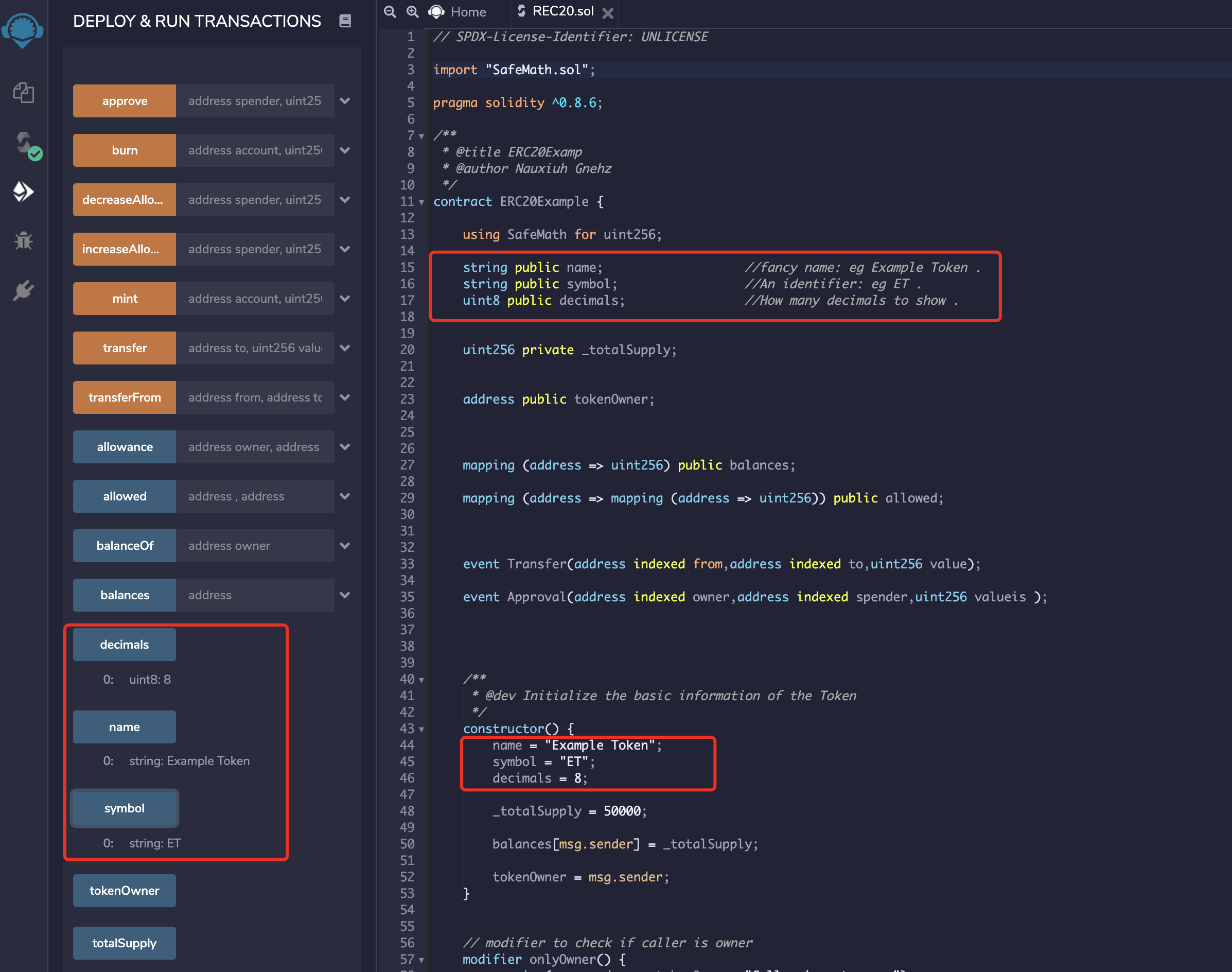Open the documentation icon beside panel title
1232x972 pixels.
(345, 21)
